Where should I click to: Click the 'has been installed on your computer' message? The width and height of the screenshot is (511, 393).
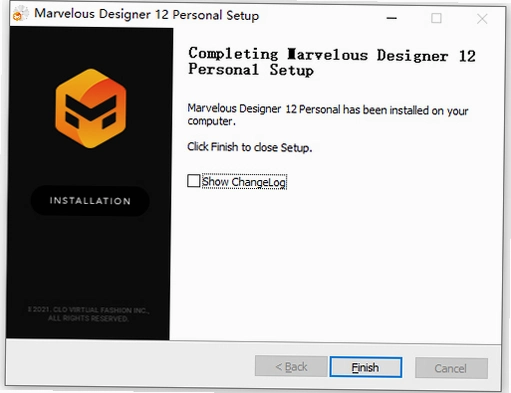[328, 115]
